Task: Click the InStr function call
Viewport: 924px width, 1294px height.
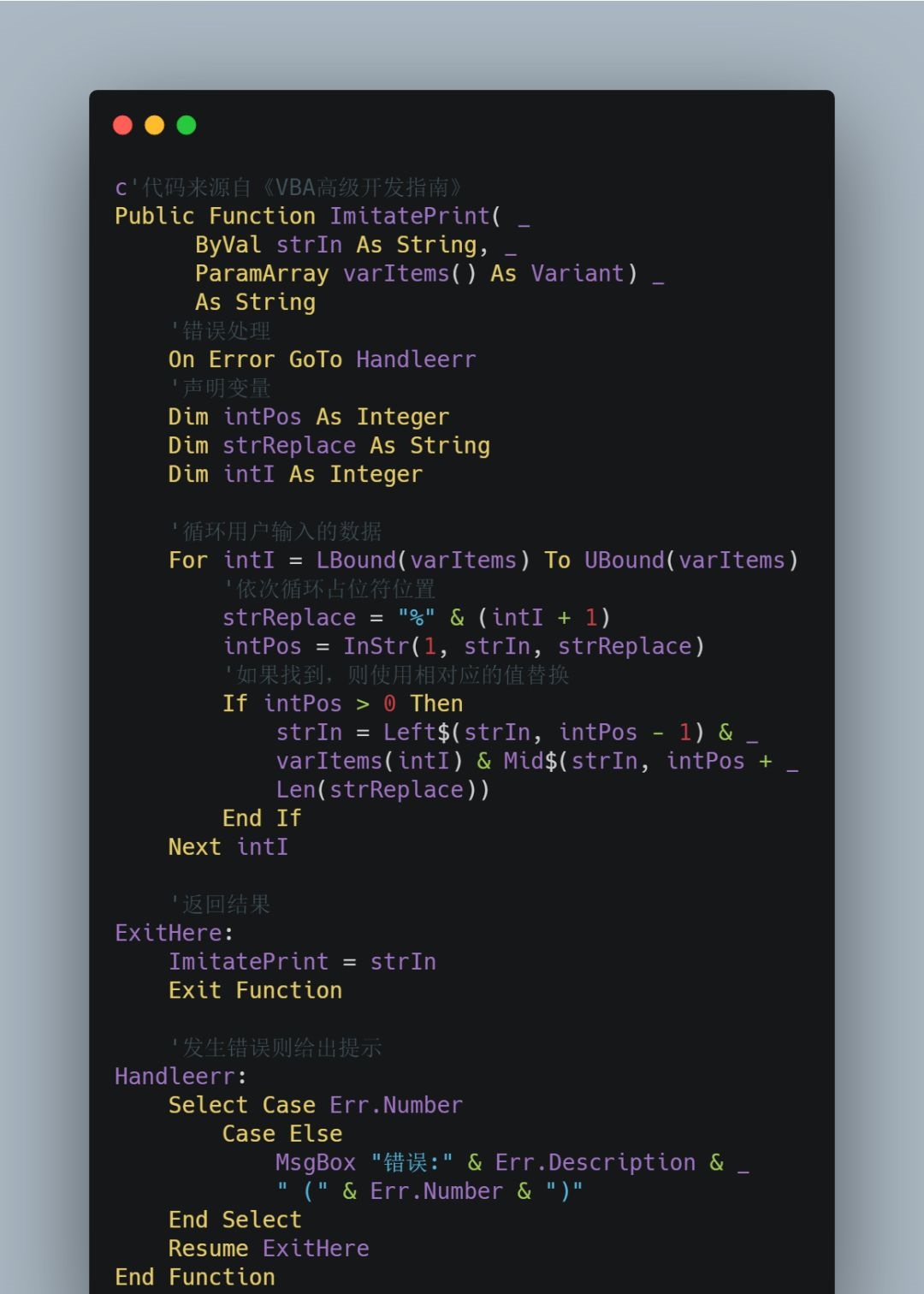Action: click(x=376, y=646)
